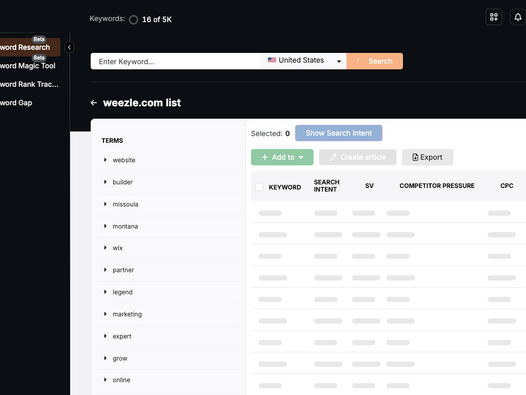Open Keyword Research in sidebar
The height and width of the screenshot is (395, 526).
pyautogui.click(x=30, y=47)
